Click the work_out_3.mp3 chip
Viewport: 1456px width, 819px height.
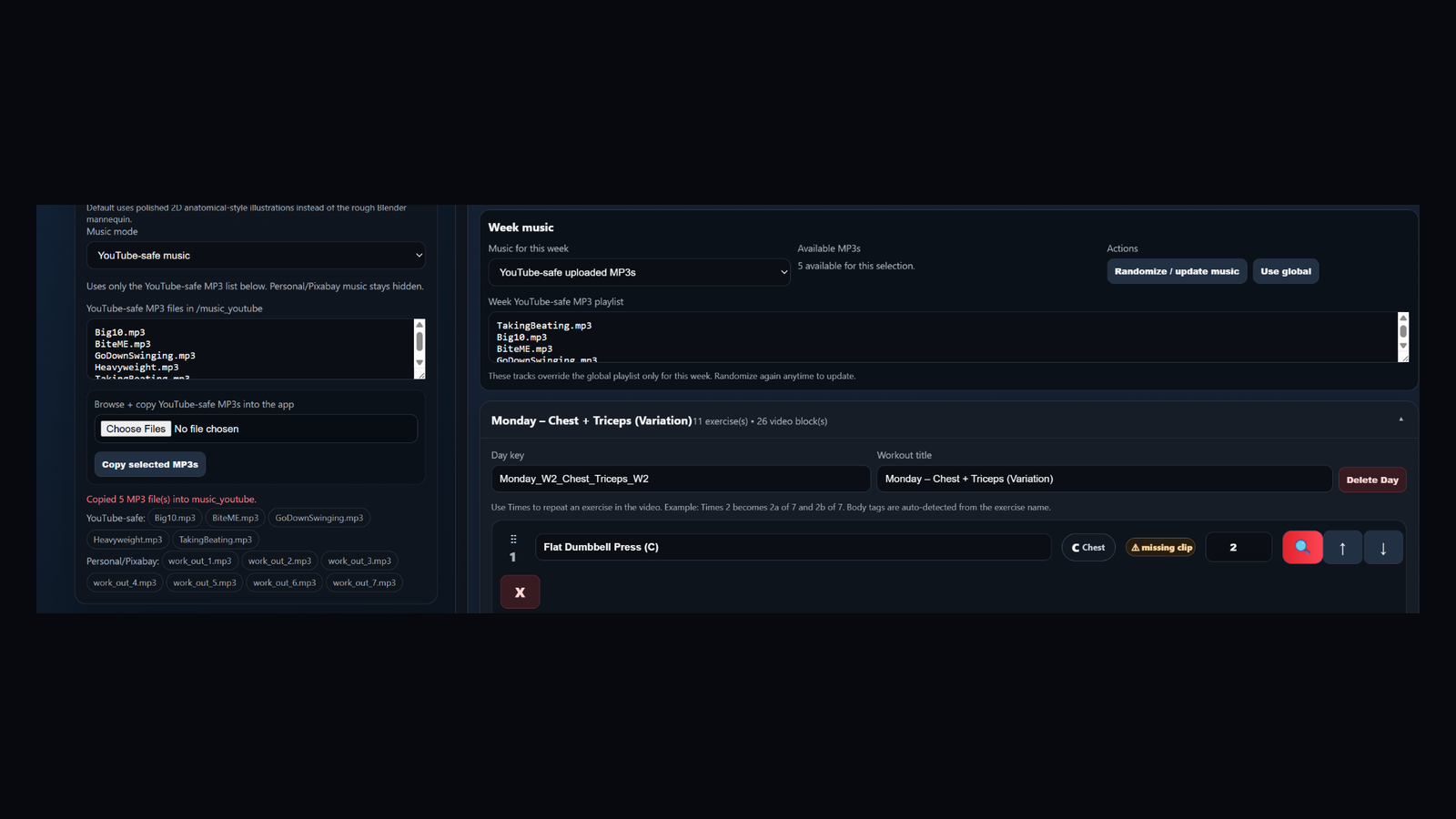pos(359,561)
